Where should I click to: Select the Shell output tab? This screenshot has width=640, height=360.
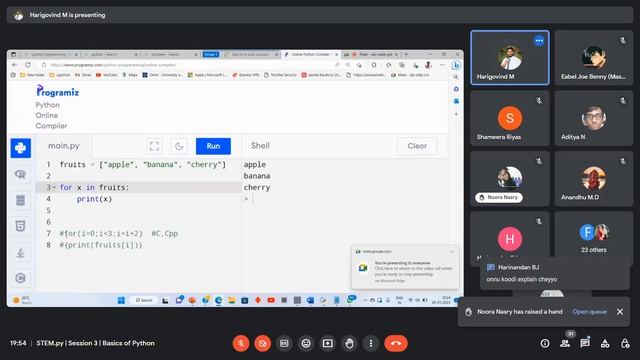(260, 146)
